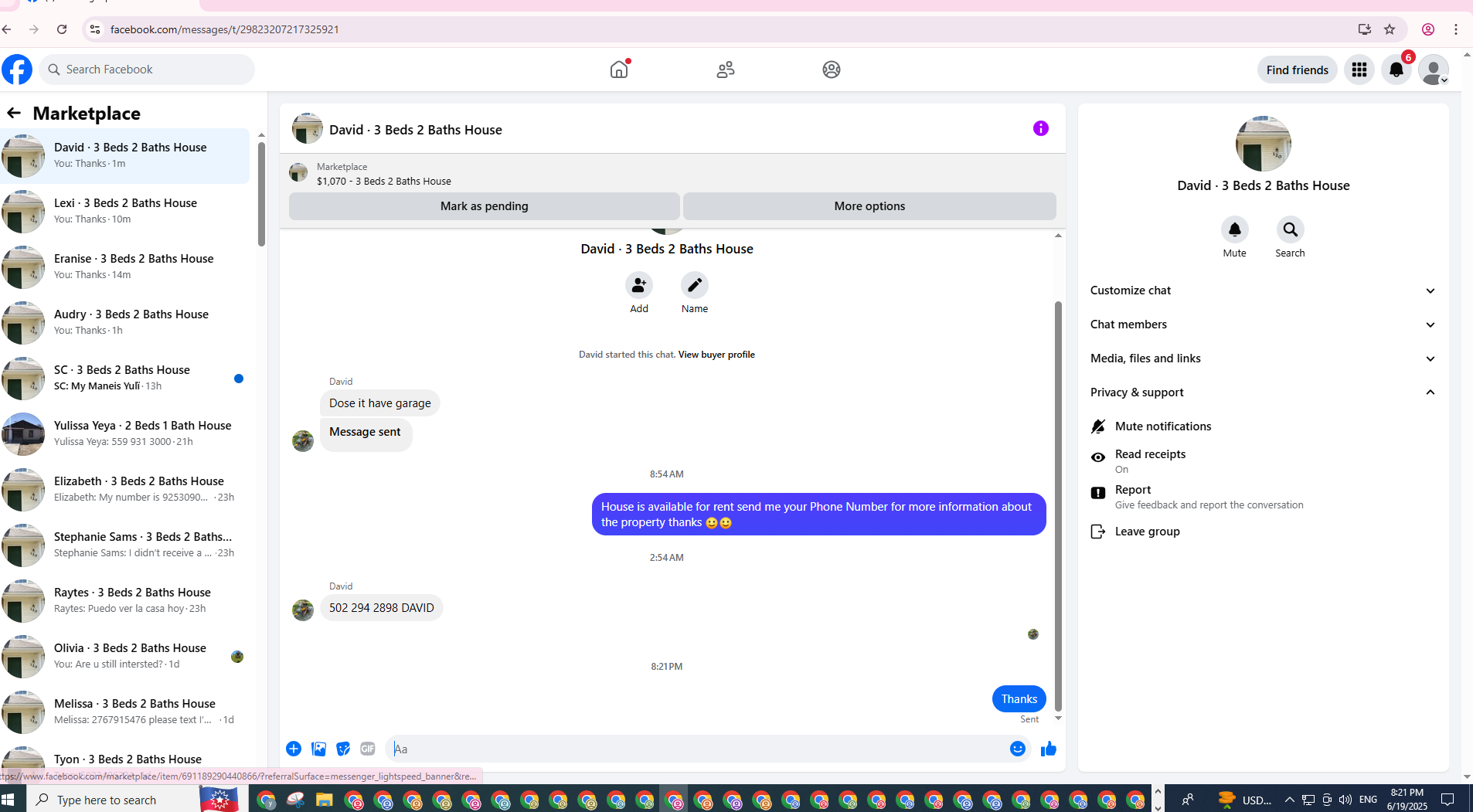Screen dimensions: 1473x812
Task: Click the Search Facebook field
Action: coord(147,70)
